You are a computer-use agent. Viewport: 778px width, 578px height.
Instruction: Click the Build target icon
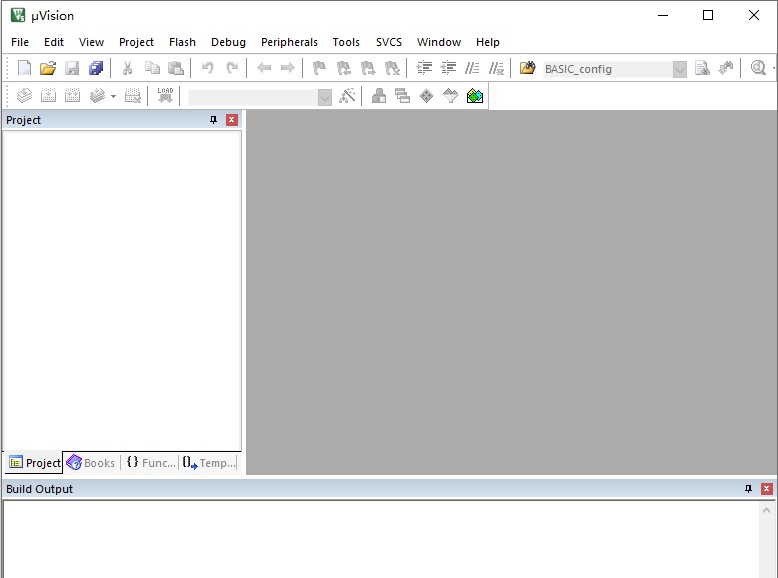pos(48,95)
